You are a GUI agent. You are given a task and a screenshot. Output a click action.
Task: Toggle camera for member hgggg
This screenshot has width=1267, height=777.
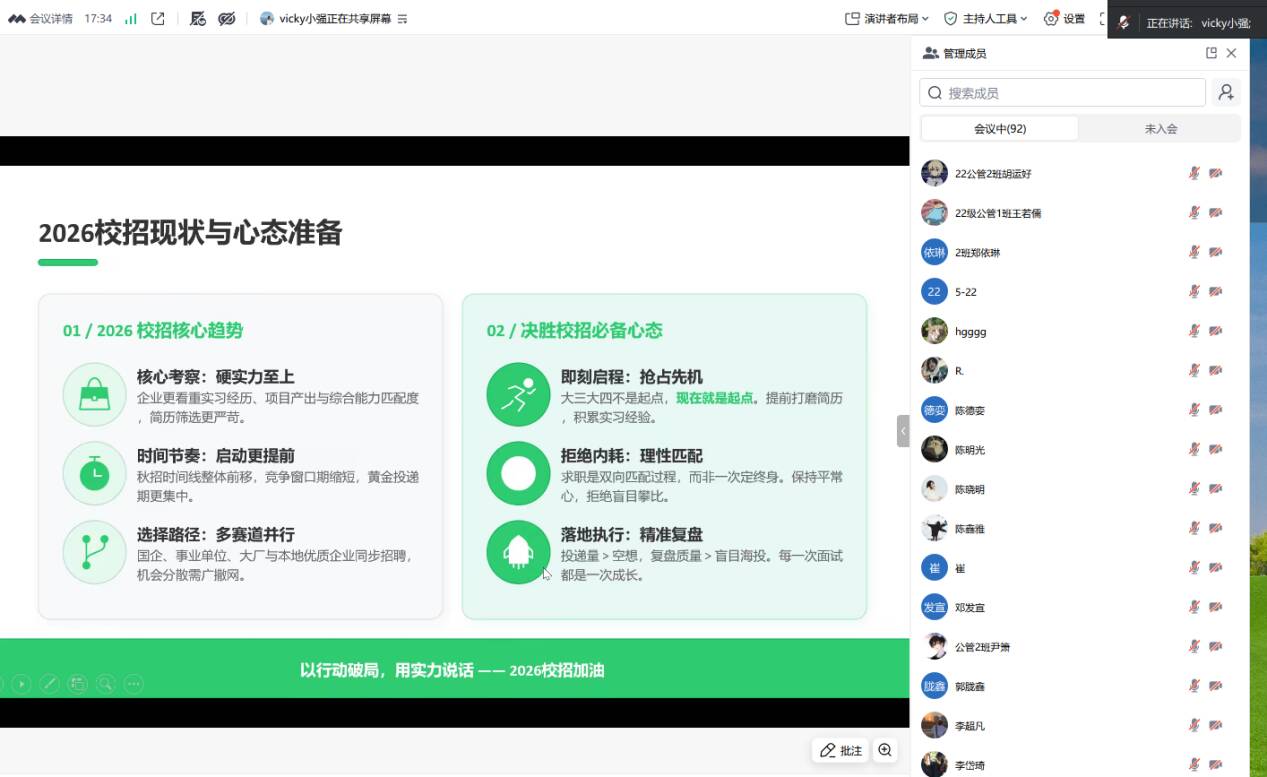1215,331
